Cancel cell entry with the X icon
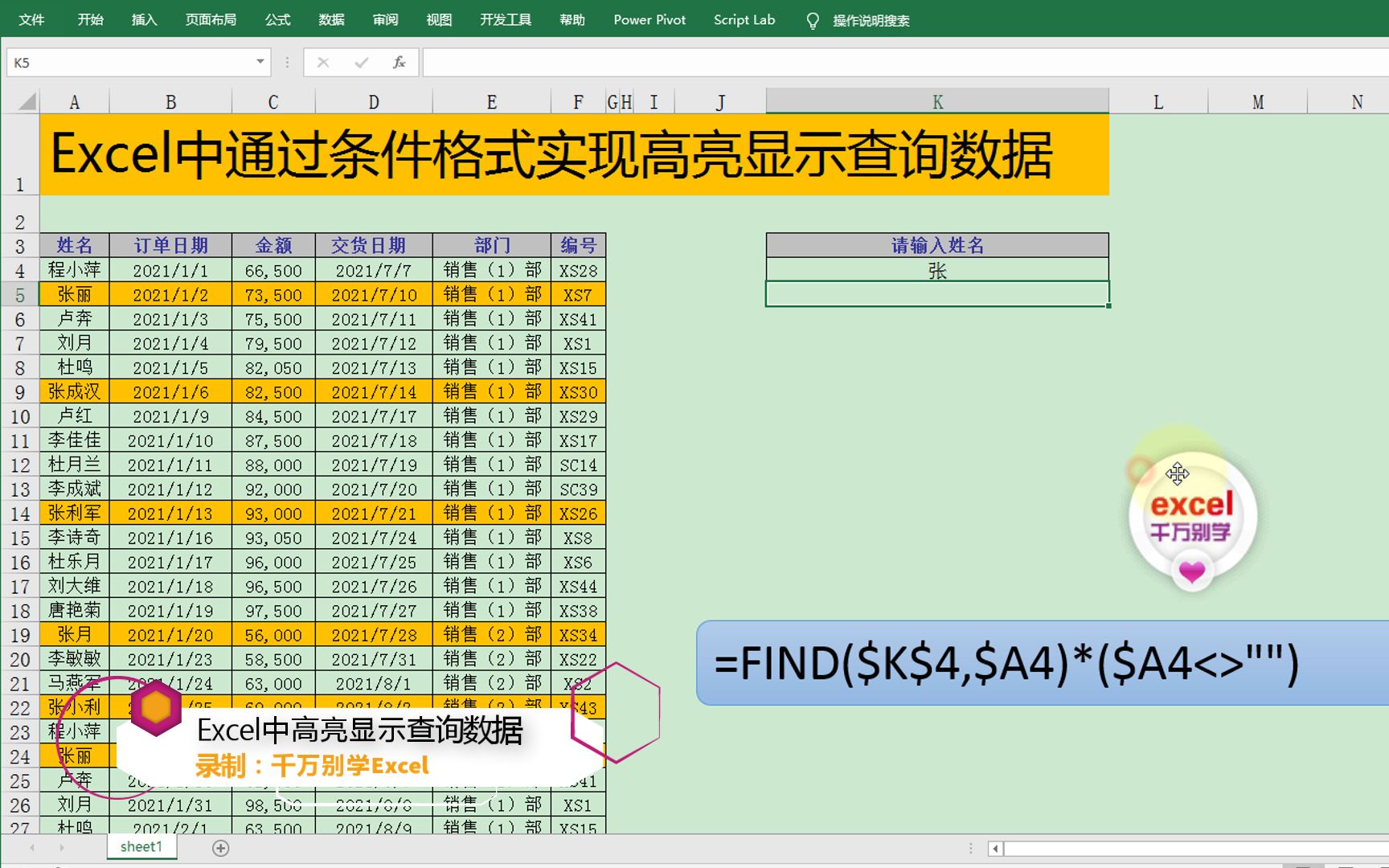Image resolution: width=1389 pixels, height=868 pixels. coord(324,62)
